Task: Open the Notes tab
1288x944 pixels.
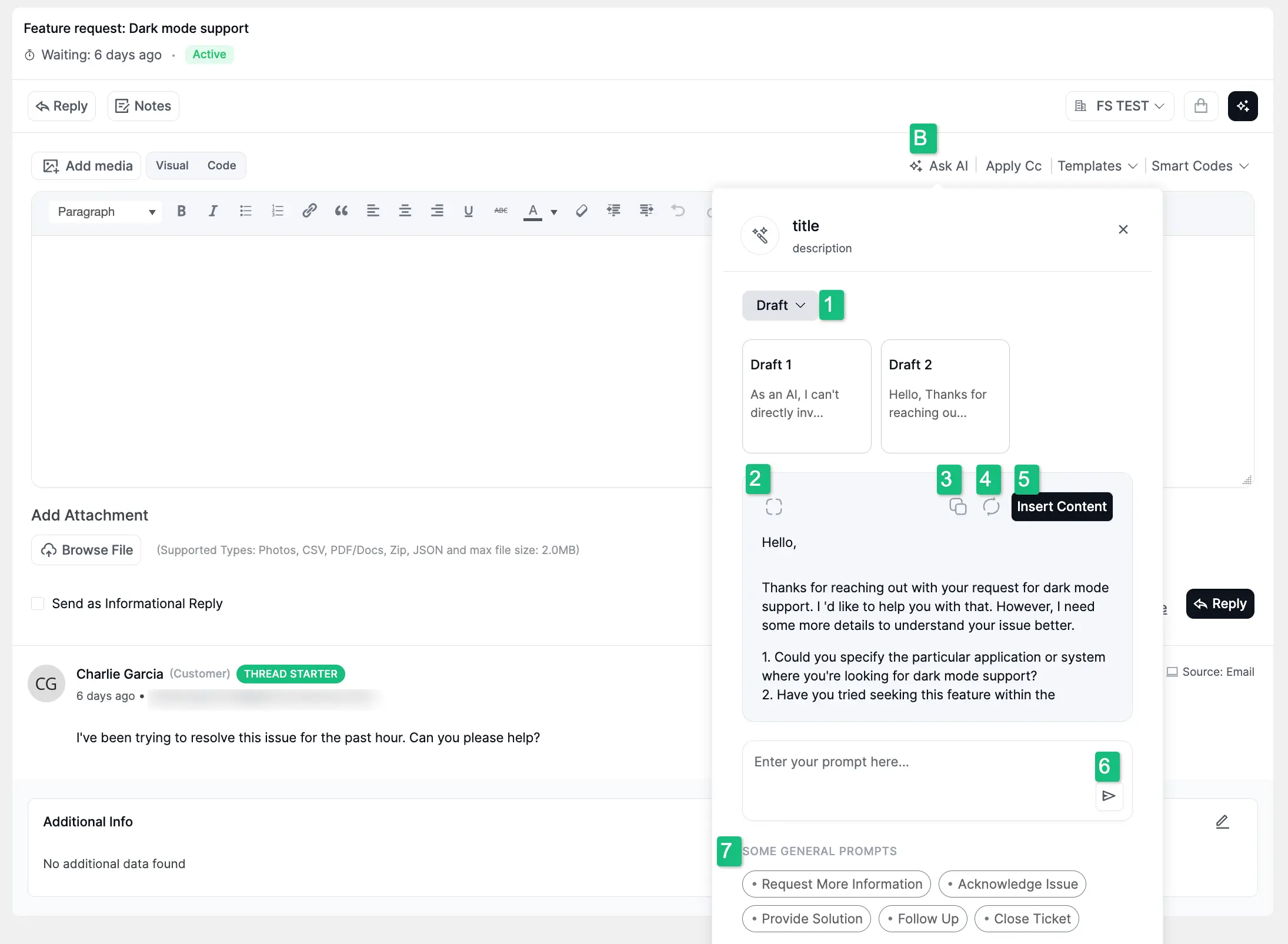Action: tap(143, 106)
